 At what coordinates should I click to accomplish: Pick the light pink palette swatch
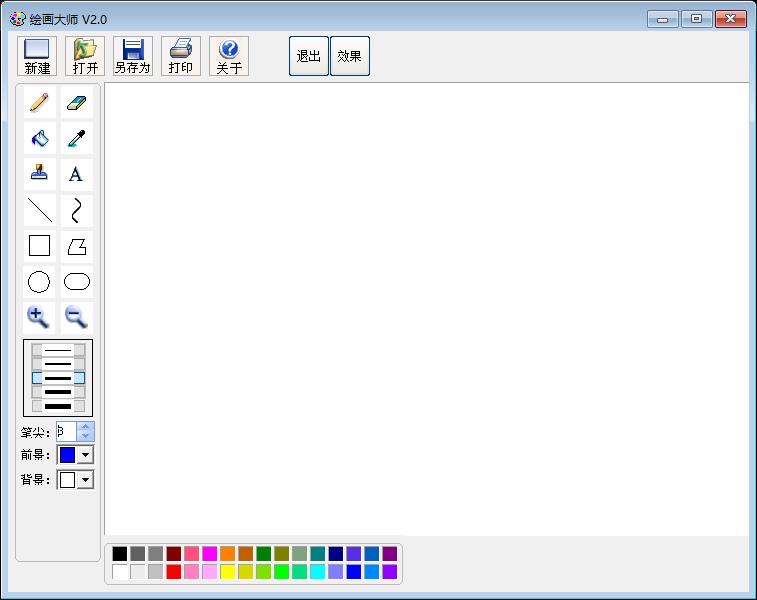(210, 572)
